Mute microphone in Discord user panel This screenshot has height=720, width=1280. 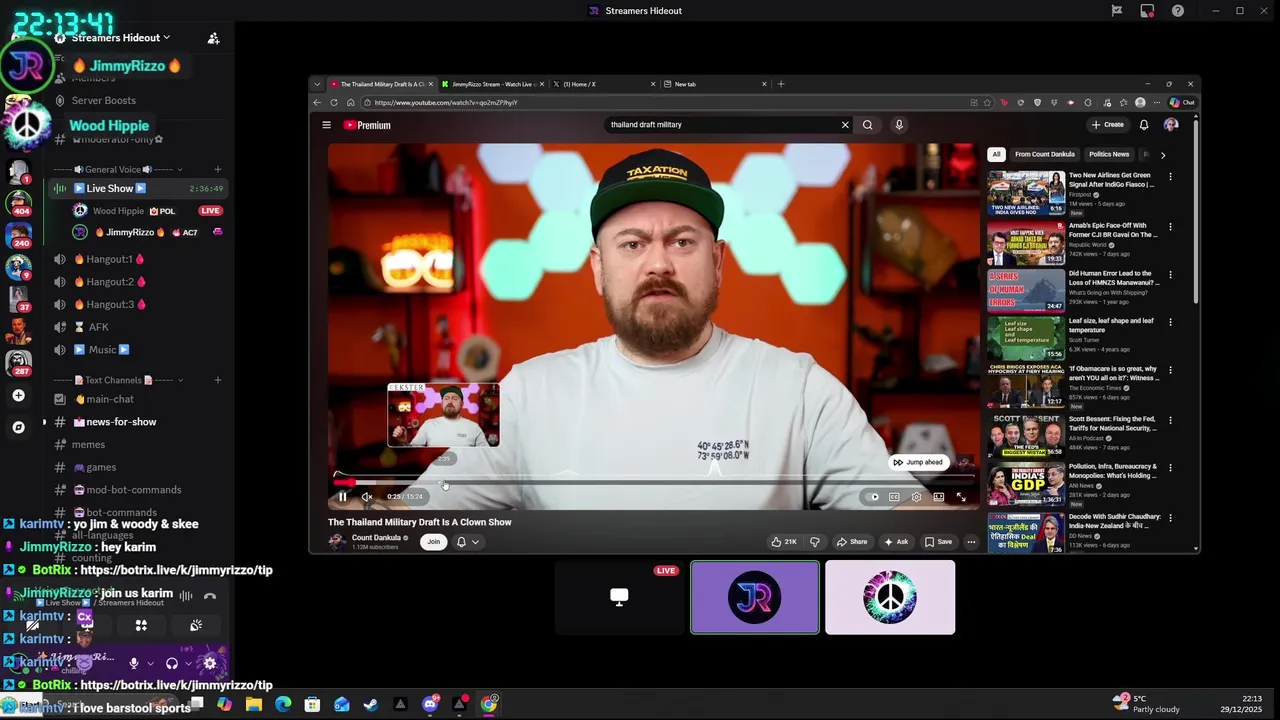pos(133,663)
